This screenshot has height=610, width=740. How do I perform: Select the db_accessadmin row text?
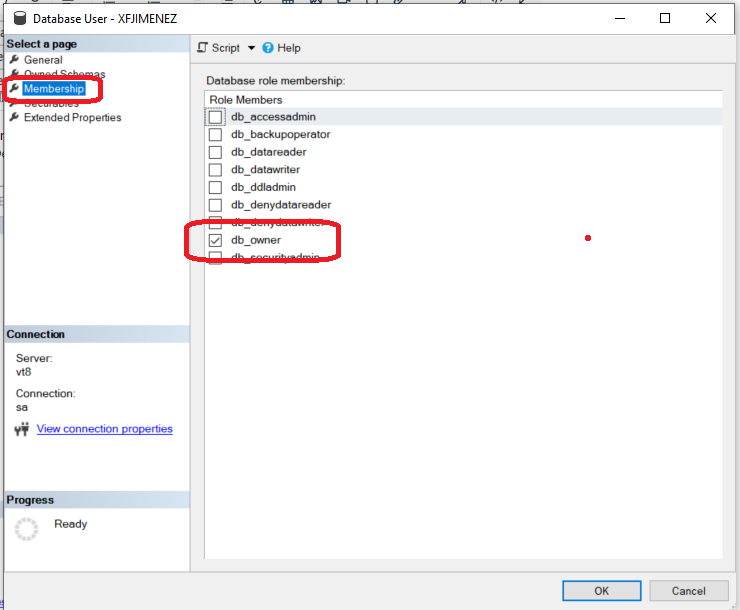[x=273, y=117]
